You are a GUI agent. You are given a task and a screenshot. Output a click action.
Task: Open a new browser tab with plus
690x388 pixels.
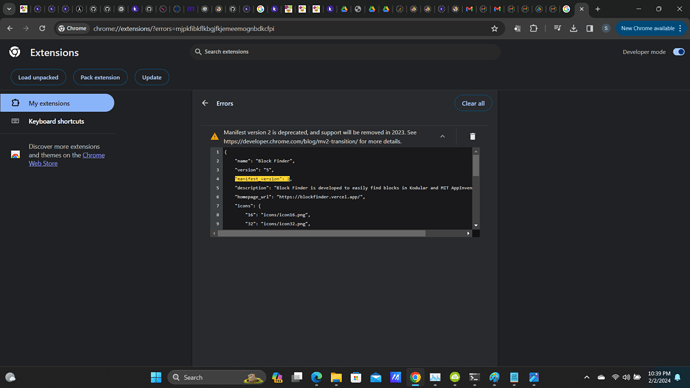pyautogui.click(x=598, y=9)
